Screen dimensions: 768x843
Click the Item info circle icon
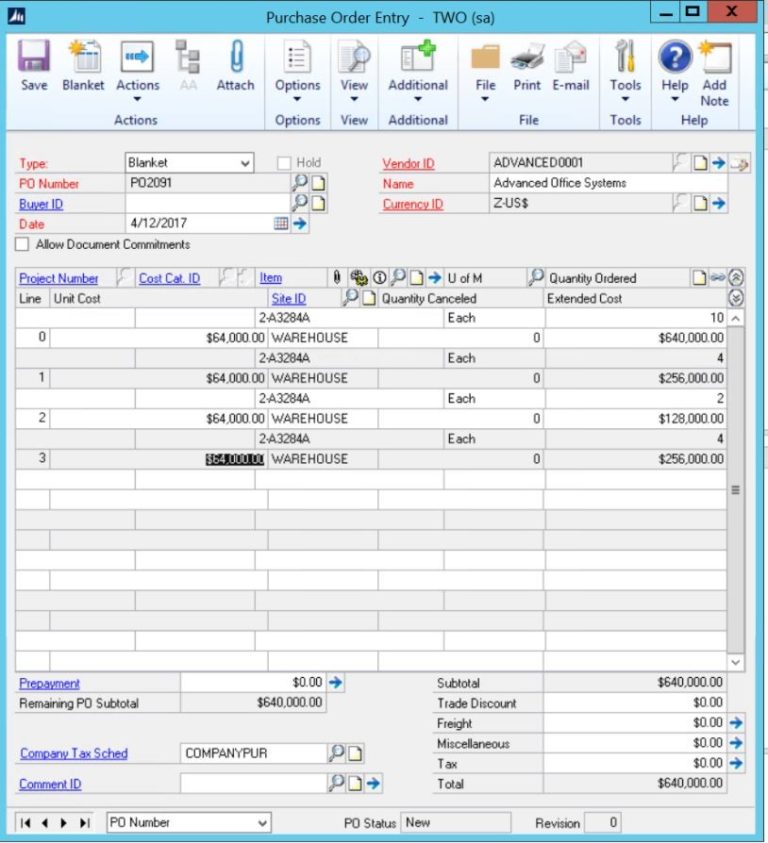coord(379,278)
